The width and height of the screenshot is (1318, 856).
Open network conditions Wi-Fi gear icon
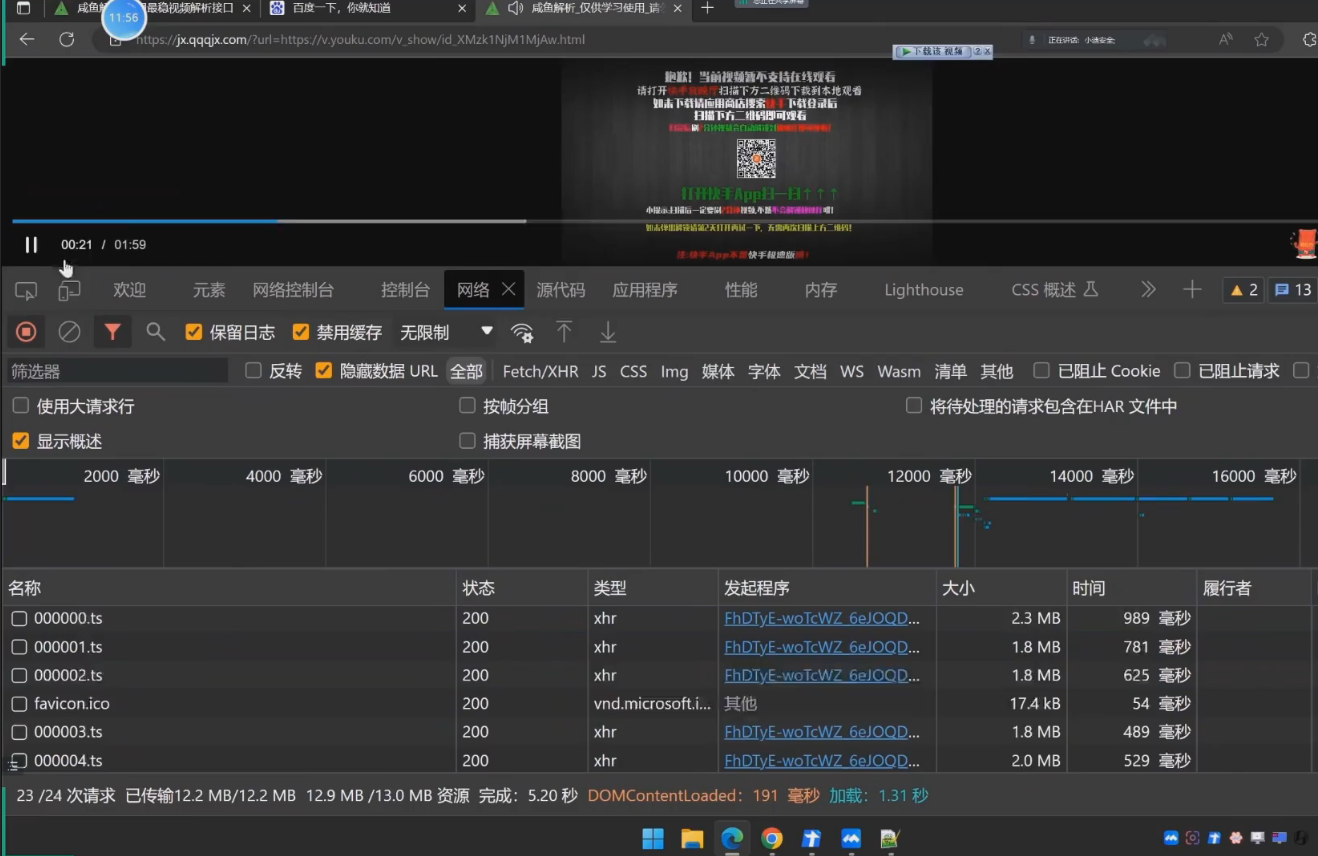coord(522,333)
